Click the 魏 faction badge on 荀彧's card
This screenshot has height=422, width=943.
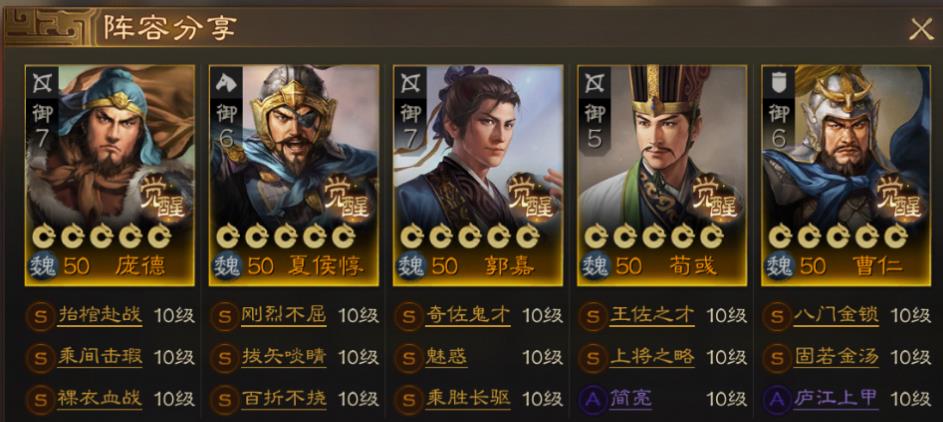tap(595, 266)
